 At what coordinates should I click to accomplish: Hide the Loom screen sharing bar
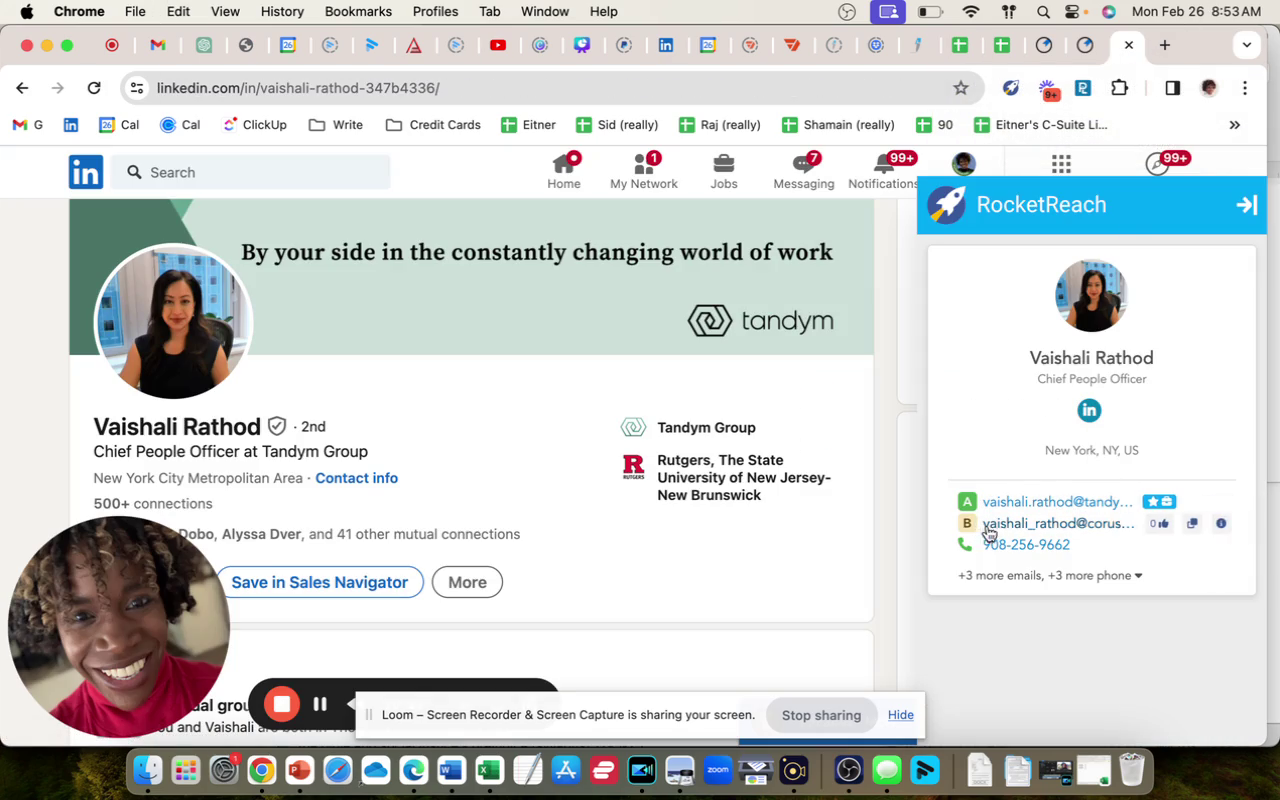(900, 715)
